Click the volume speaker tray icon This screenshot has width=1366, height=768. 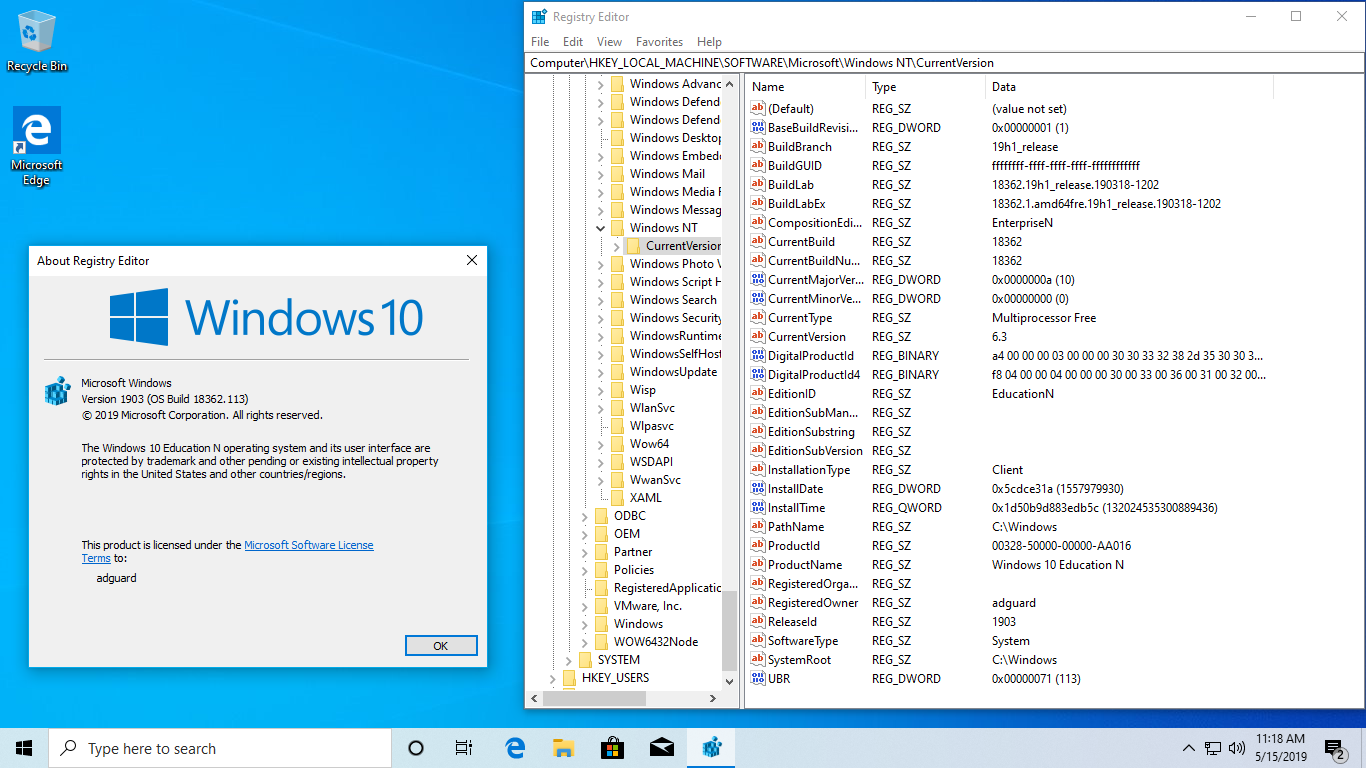1237,748
